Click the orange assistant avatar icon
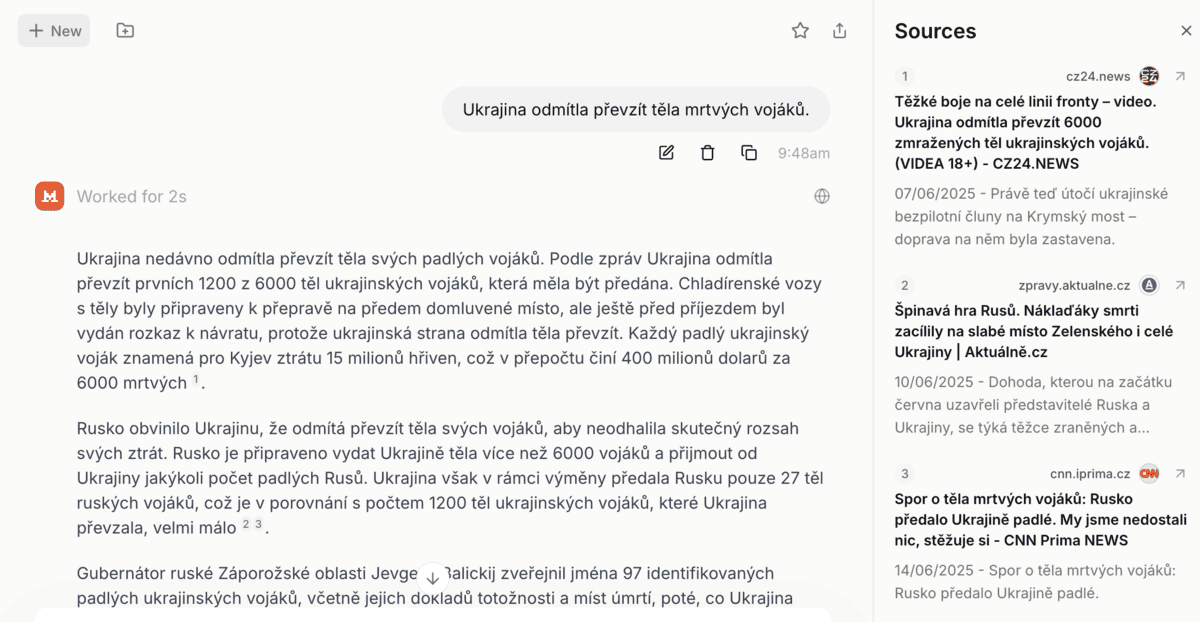This screenshot has width=1200, height=622. [x=50, y=196]
